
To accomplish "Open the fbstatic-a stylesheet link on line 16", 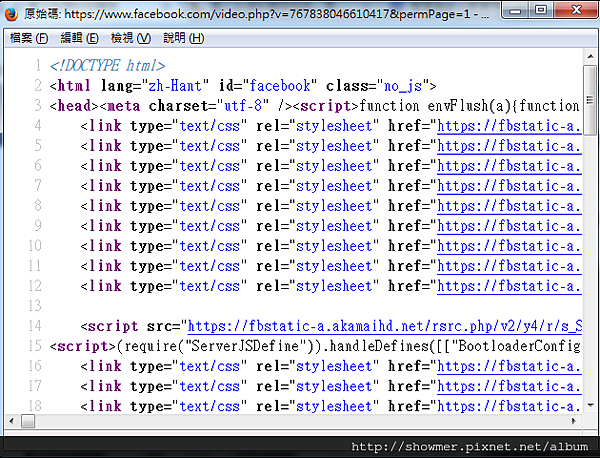I will 509,367.
